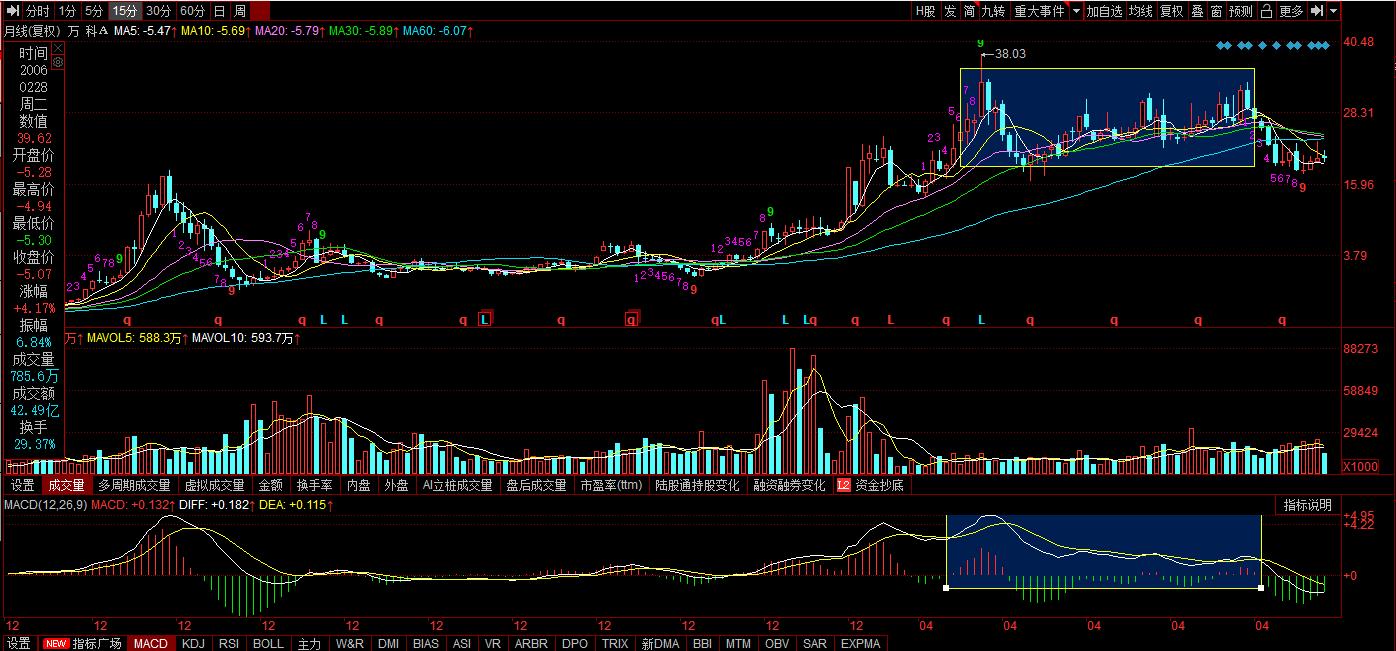Open the info panel gear settings
Viewport: 1396px width, 651px height.
point(57,62)
